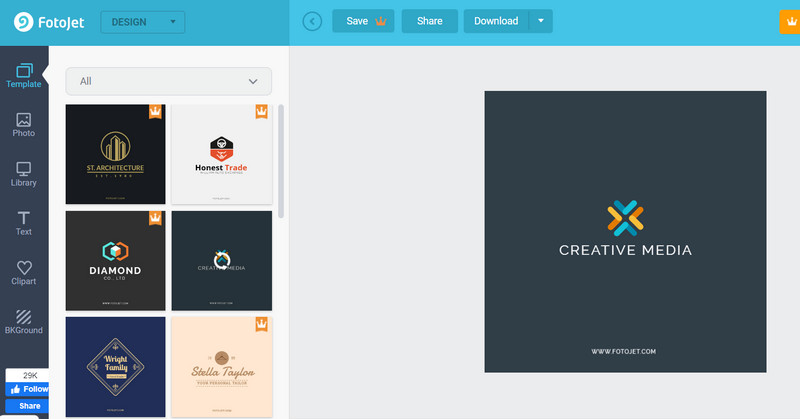Open the Photo panel

pos(24,125)
